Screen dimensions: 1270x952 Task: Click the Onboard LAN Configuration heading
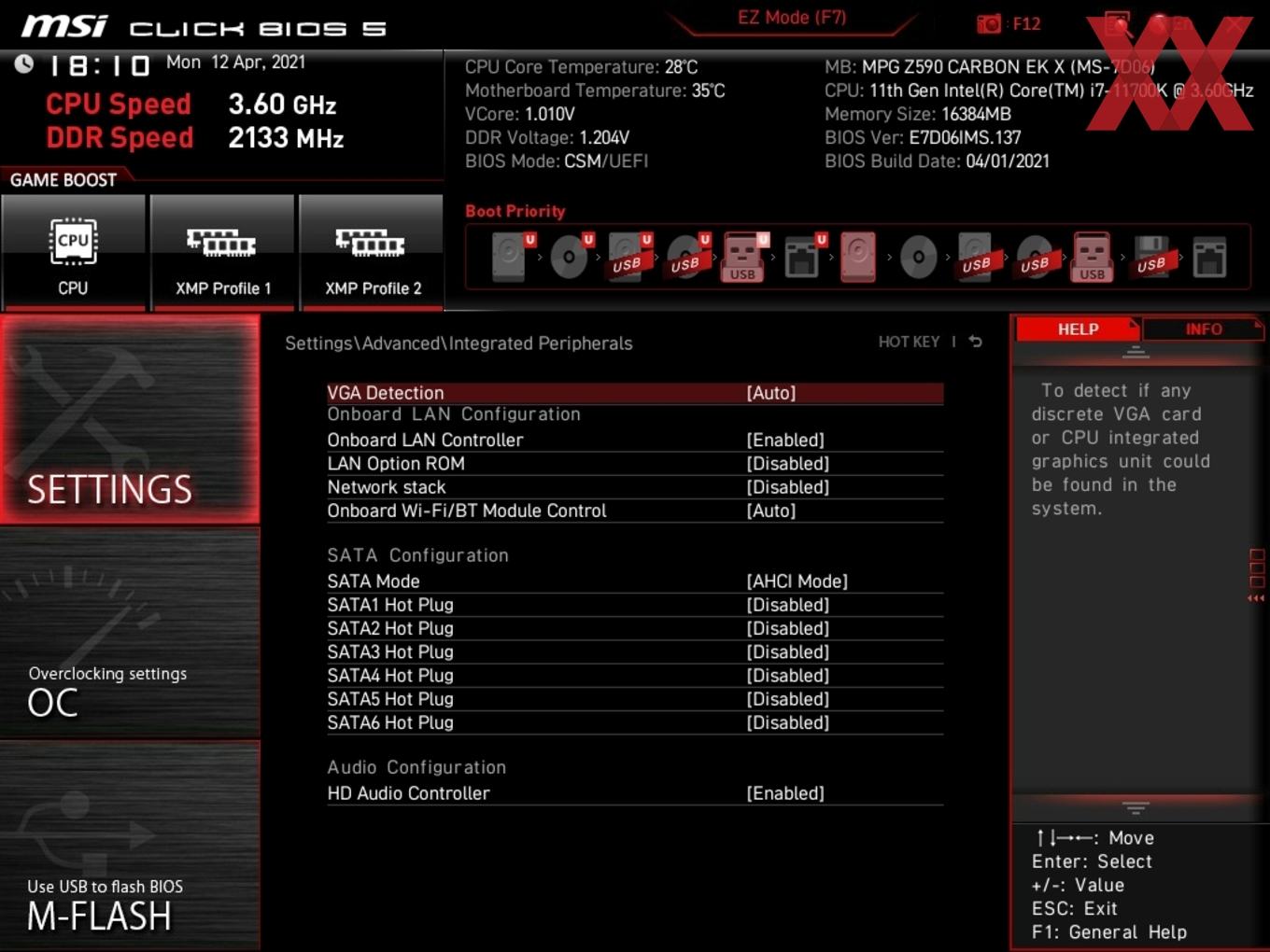tap(454, 414)
